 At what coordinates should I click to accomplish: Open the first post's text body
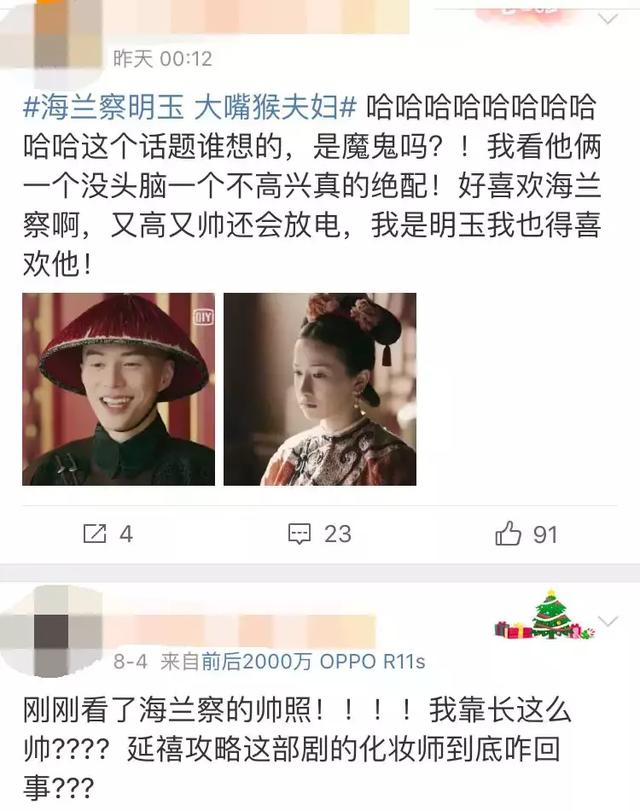click(x=312, y=186)
